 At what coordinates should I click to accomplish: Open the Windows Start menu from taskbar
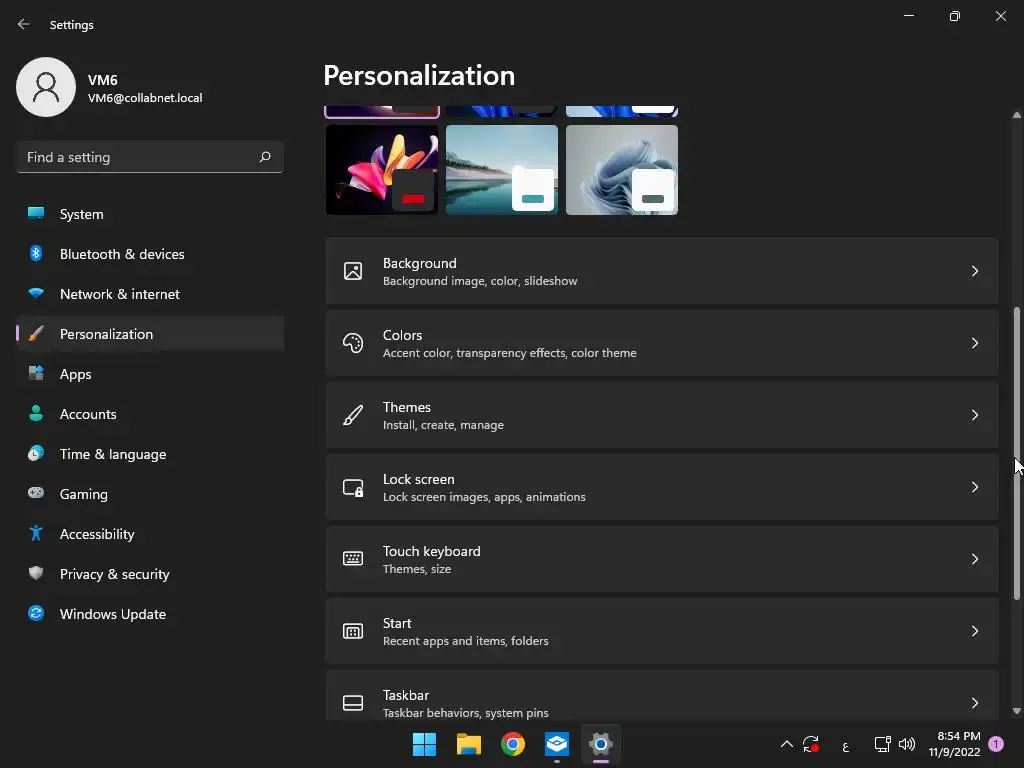click(x=424, y=744)
